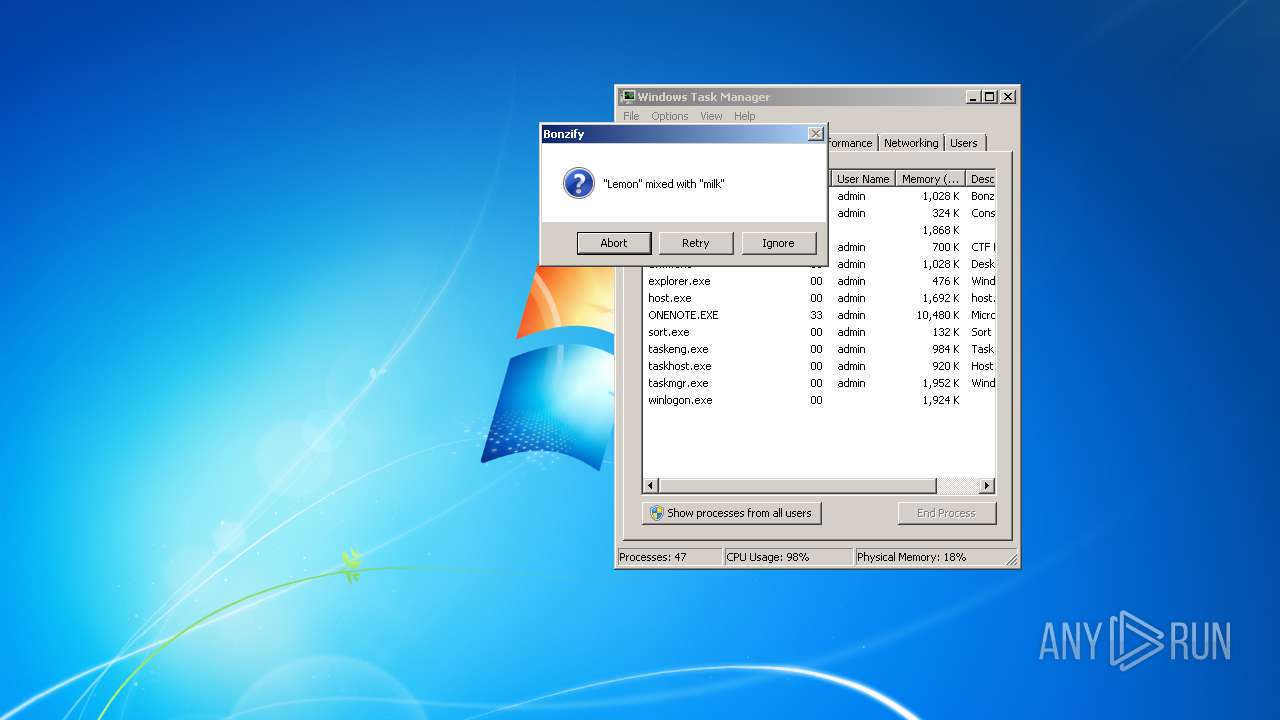Open the View menu in Task Manager
The image size is (1280, 720).
pos(711,116)
